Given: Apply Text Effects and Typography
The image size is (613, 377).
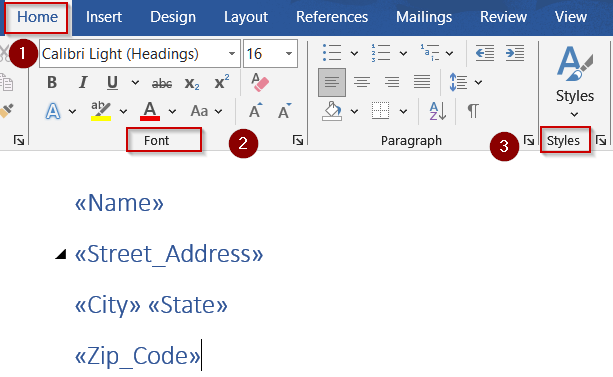Looking at the screenshot, I should (x=53, y=111).
